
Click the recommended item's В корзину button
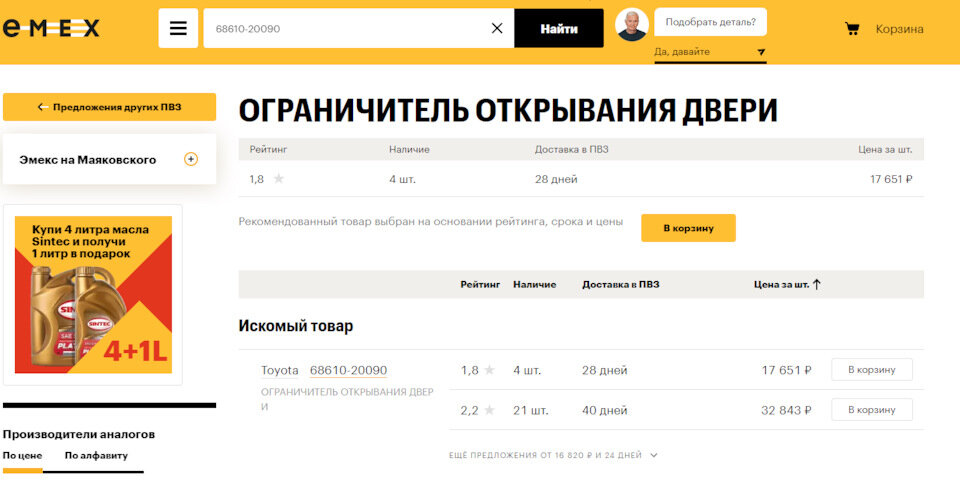(688, 228)
